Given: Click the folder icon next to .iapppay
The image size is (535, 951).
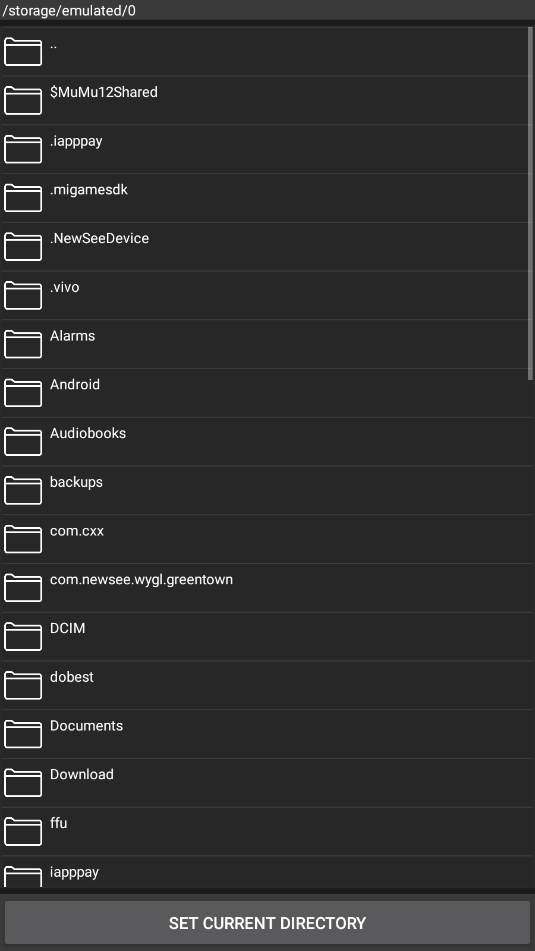Looking at the screenshot, I should (x=23, y=149).
